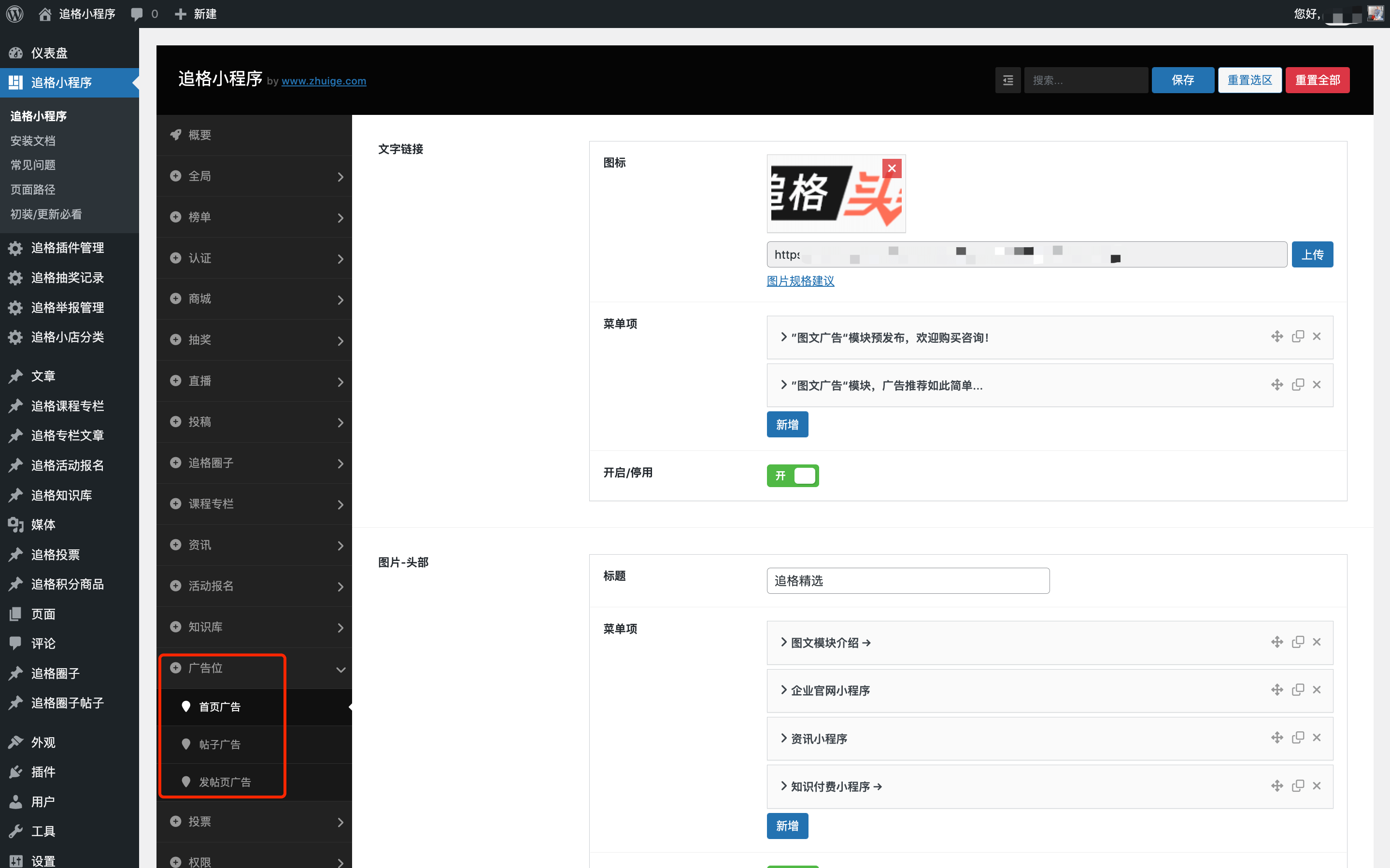Open 仪表盘 dashboard in sidebar
1390x868 pixels.
click(70, 53)
